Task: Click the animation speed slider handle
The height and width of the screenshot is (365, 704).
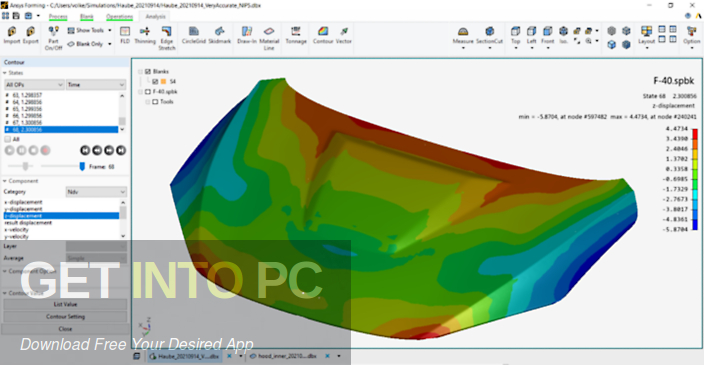Action: [25, 166]
